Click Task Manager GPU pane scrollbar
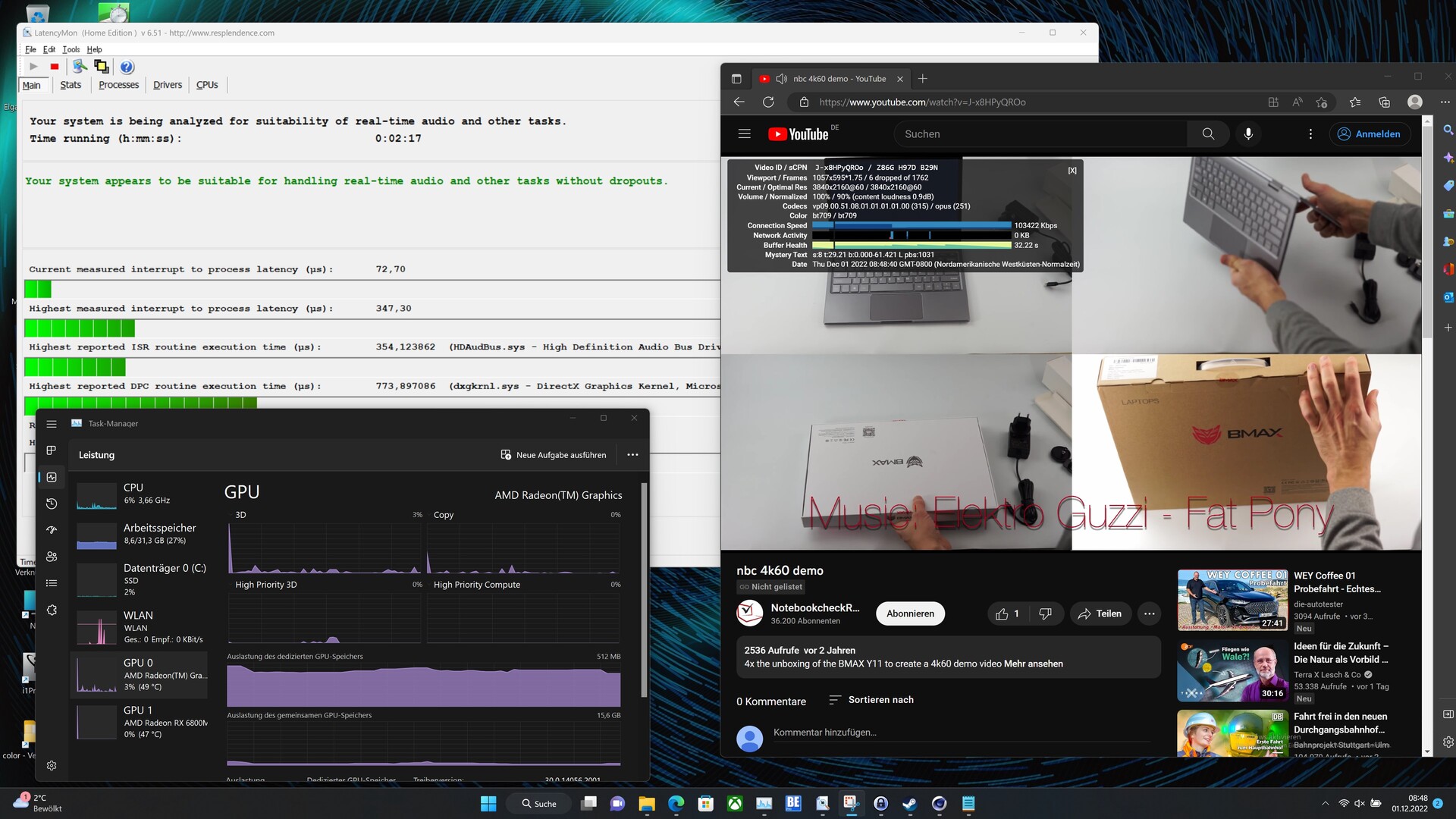Image resolution: width=1456 pixels, height=819 pixels. 644,590
